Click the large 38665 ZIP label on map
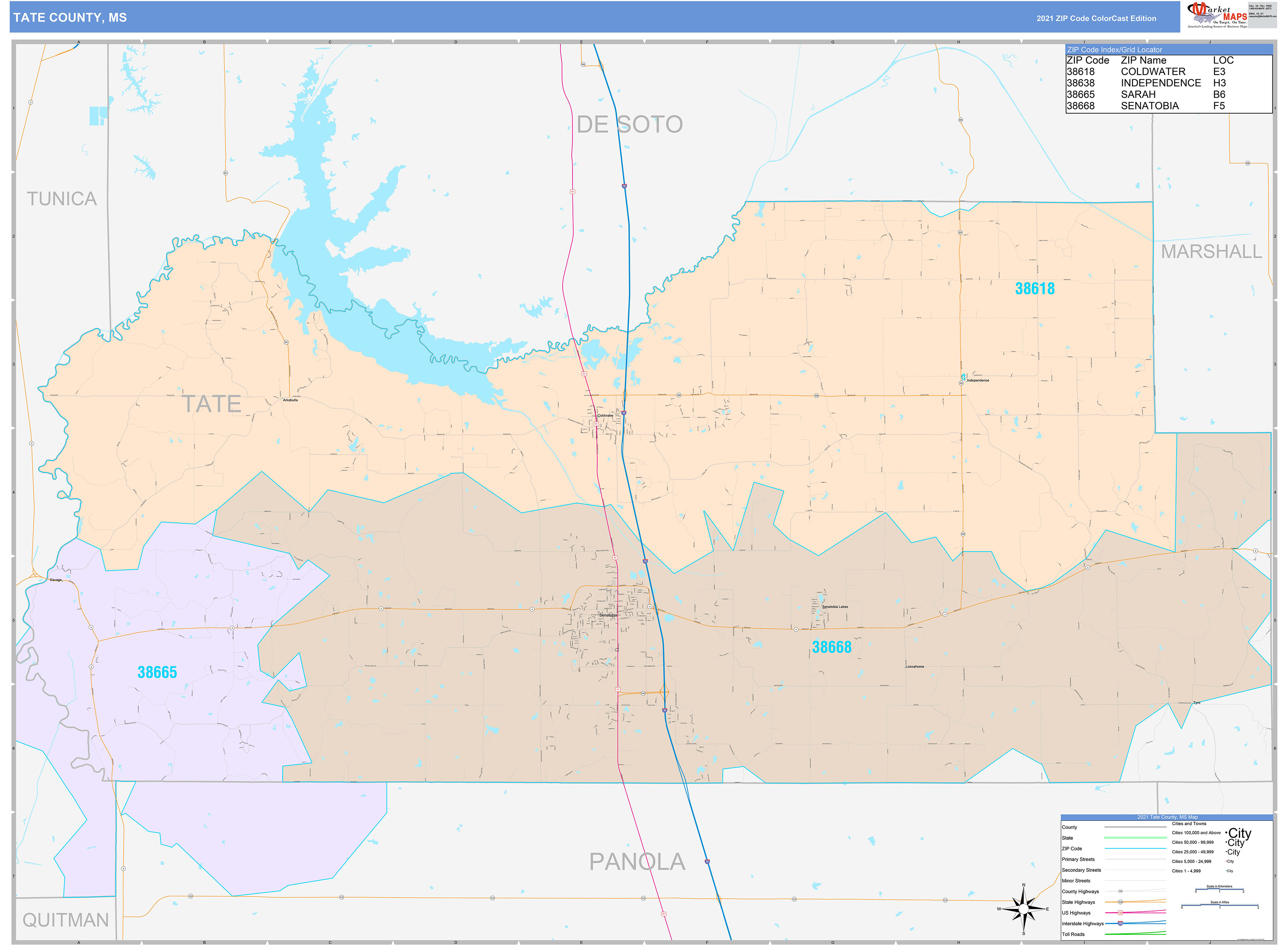This screenshot has width=1288, height=946. tap(157, 672)
